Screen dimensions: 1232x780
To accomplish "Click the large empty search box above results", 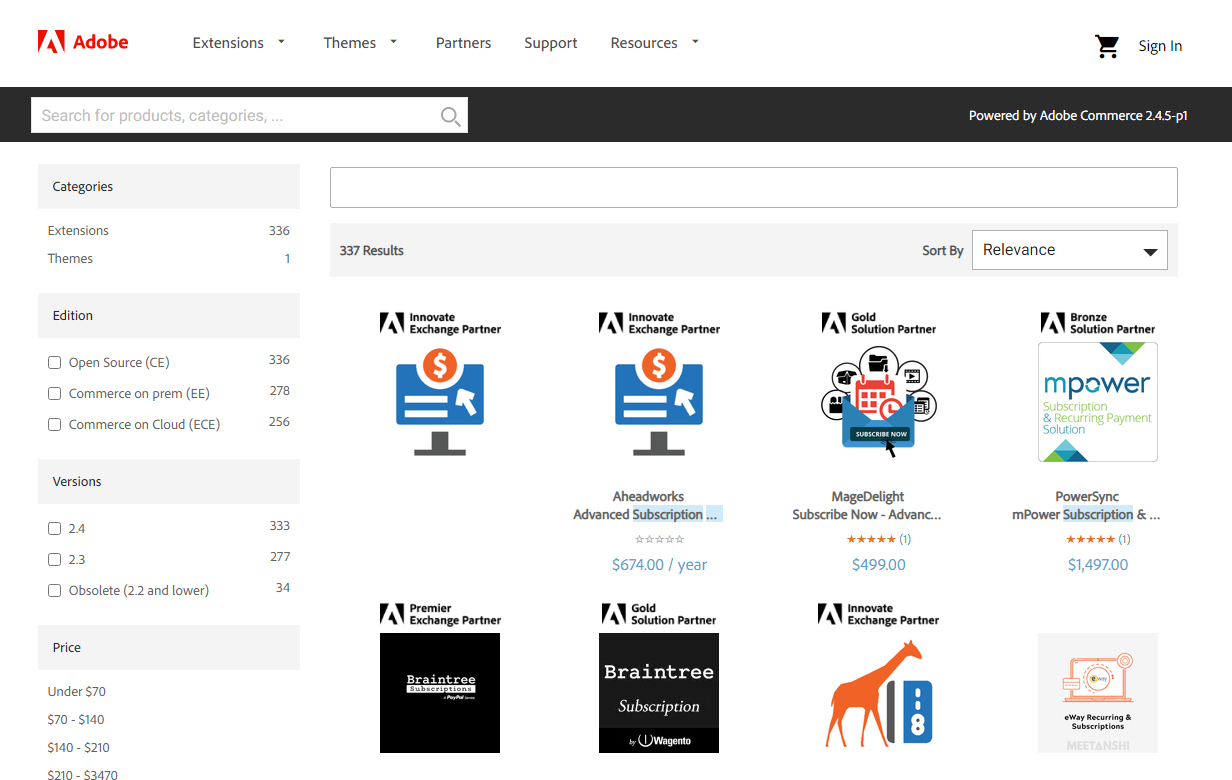I will click(754, 187).
